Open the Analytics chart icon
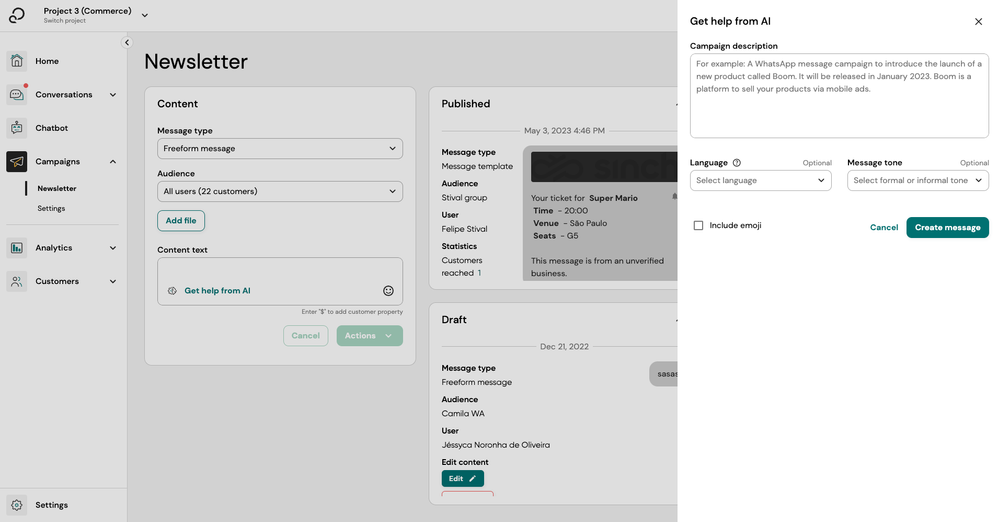998x522 pixels. pos(17,248)
